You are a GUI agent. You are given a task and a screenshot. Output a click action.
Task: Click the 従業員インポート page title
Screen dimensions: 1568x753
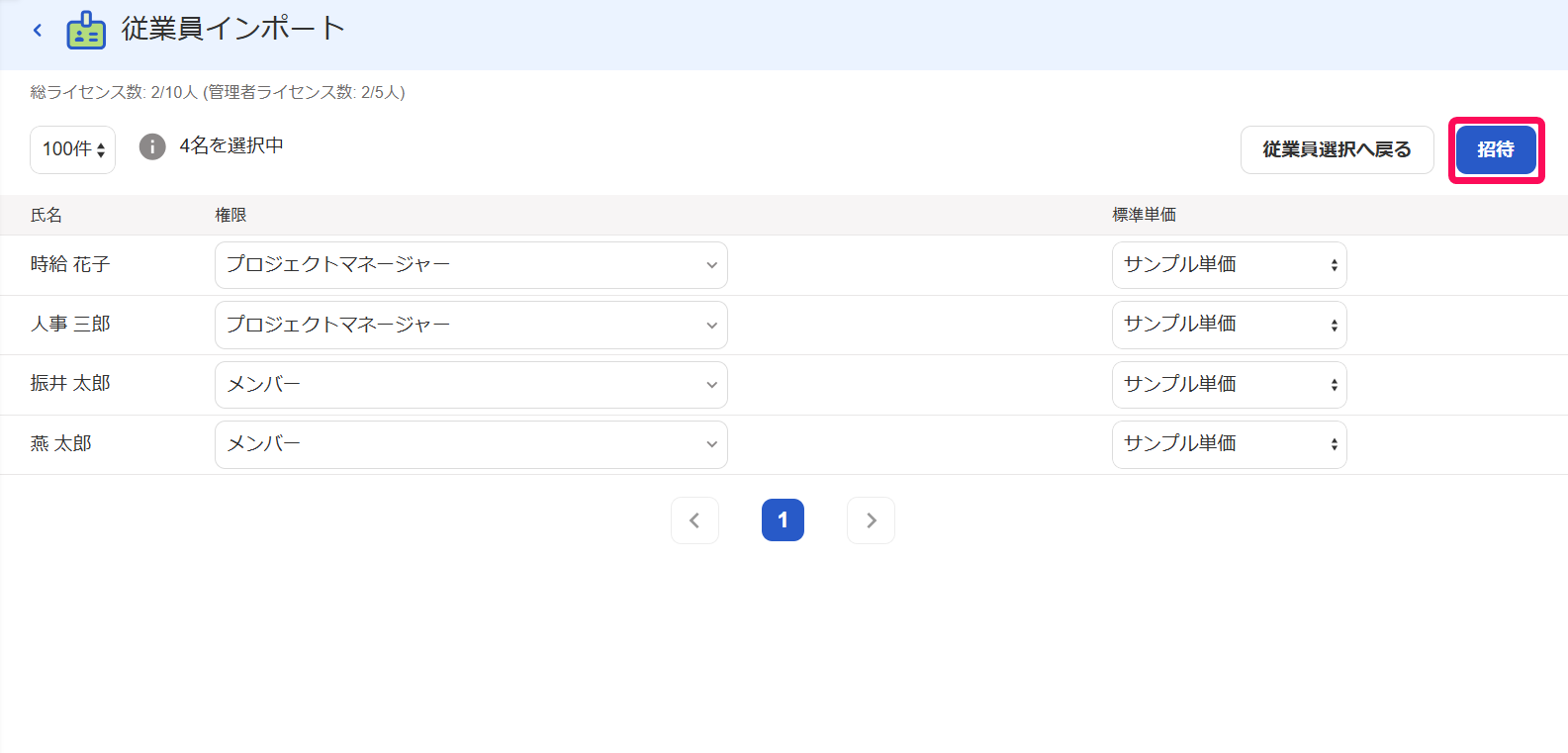(x=233, y=29)
